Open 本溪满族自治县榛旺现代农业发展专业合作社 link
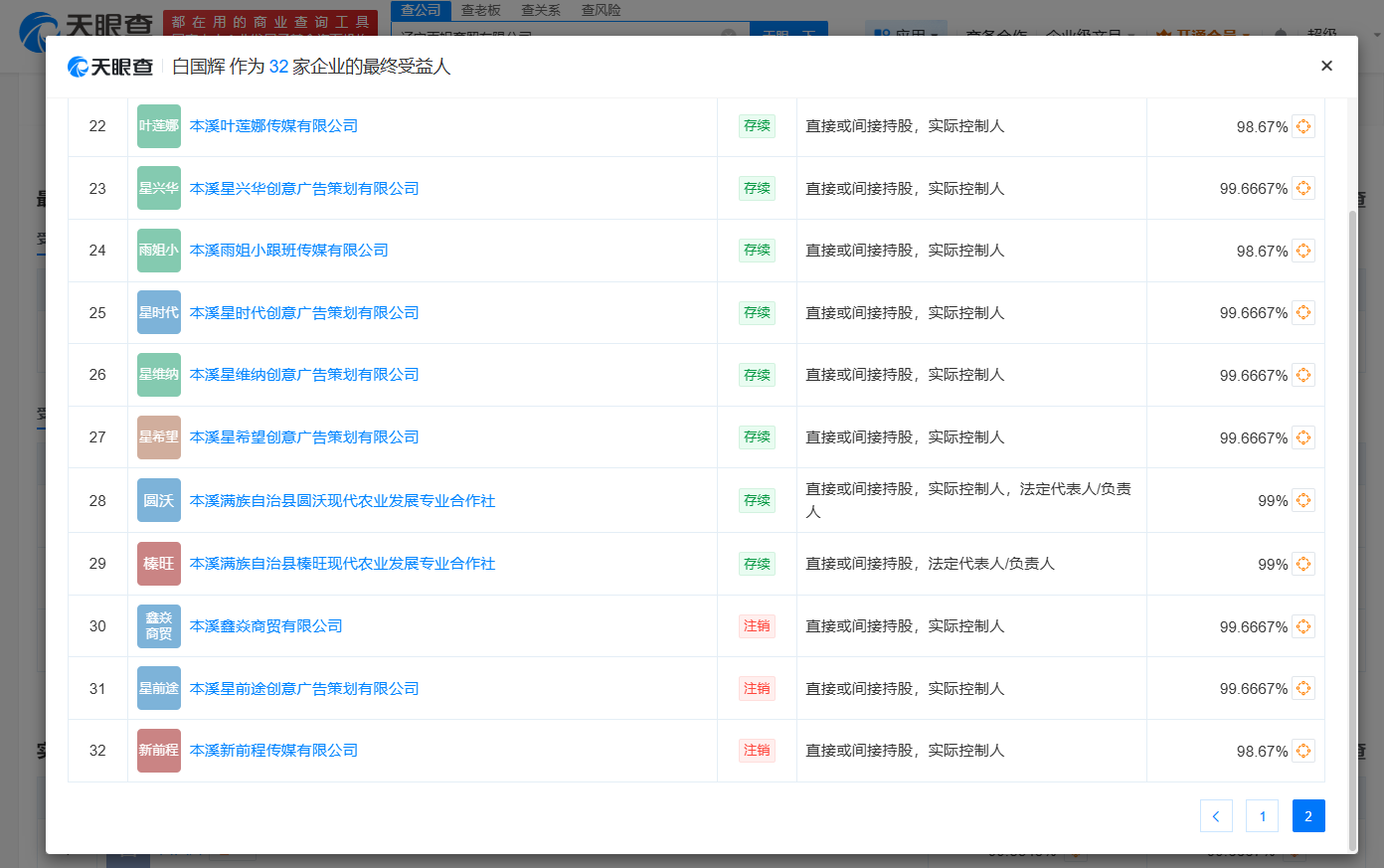The image size is (1384, 868). 342,564
